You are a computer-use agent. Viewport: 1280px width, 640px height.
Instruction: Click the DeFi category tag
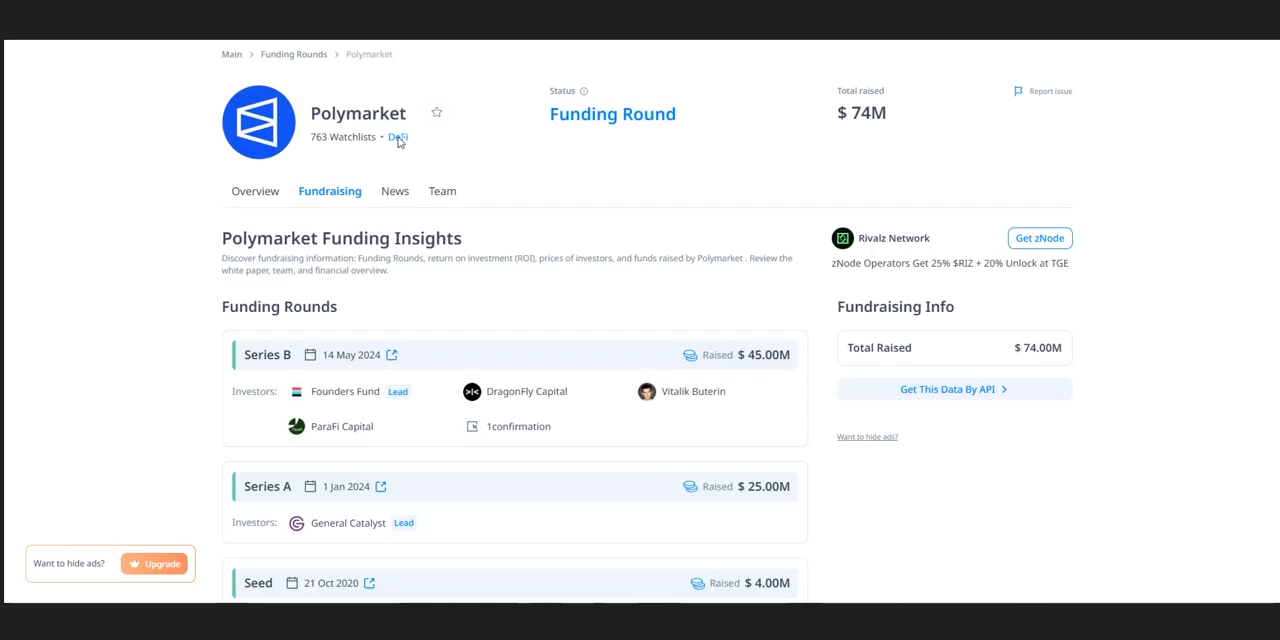(x=398, y=137)
